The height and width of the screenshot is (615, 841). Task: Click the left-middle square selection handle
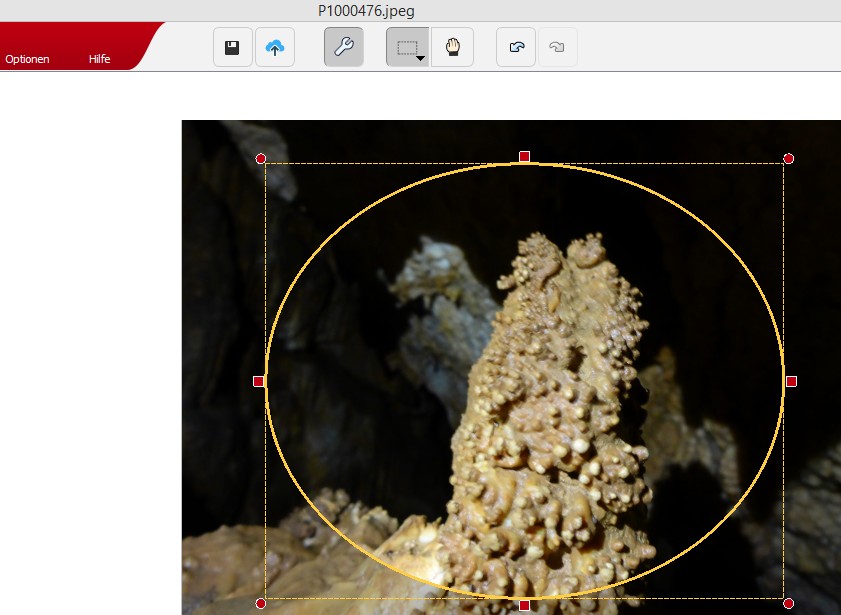pyautogui.click(x=258, y=381)
